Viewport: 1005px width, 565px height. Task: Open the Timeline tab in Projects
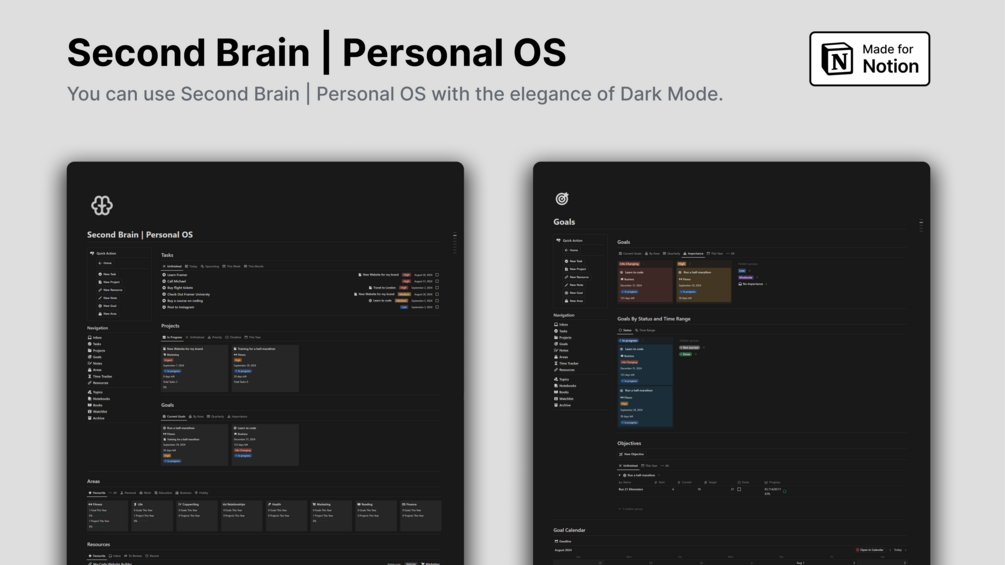pos(233,337)
